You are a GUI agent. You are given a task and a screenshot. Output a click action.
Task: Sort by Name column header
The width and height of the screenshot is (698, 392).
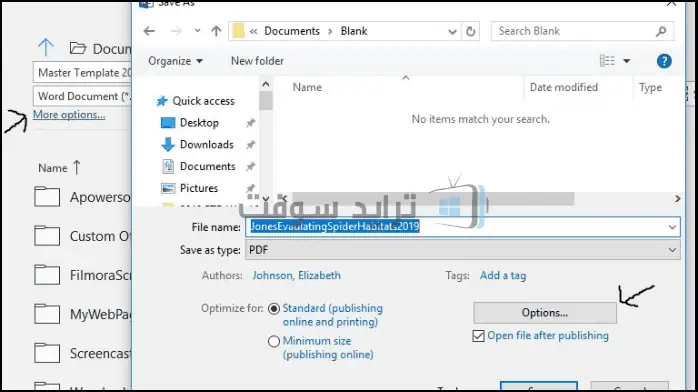click(307, 87)
